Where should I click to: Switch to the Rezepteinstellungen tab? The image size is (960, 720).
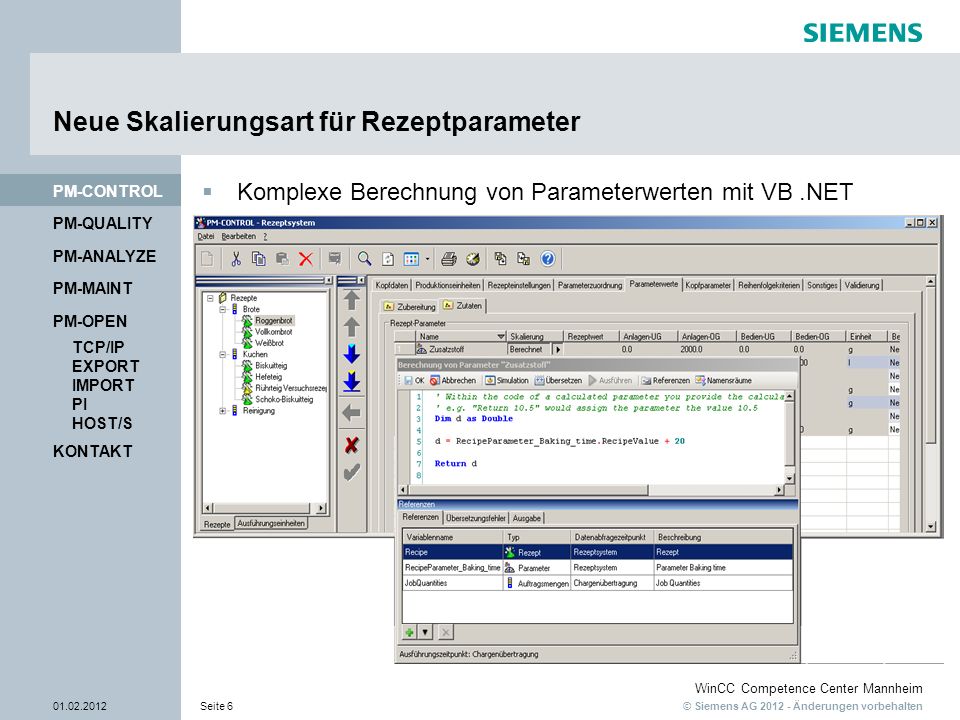519,285
